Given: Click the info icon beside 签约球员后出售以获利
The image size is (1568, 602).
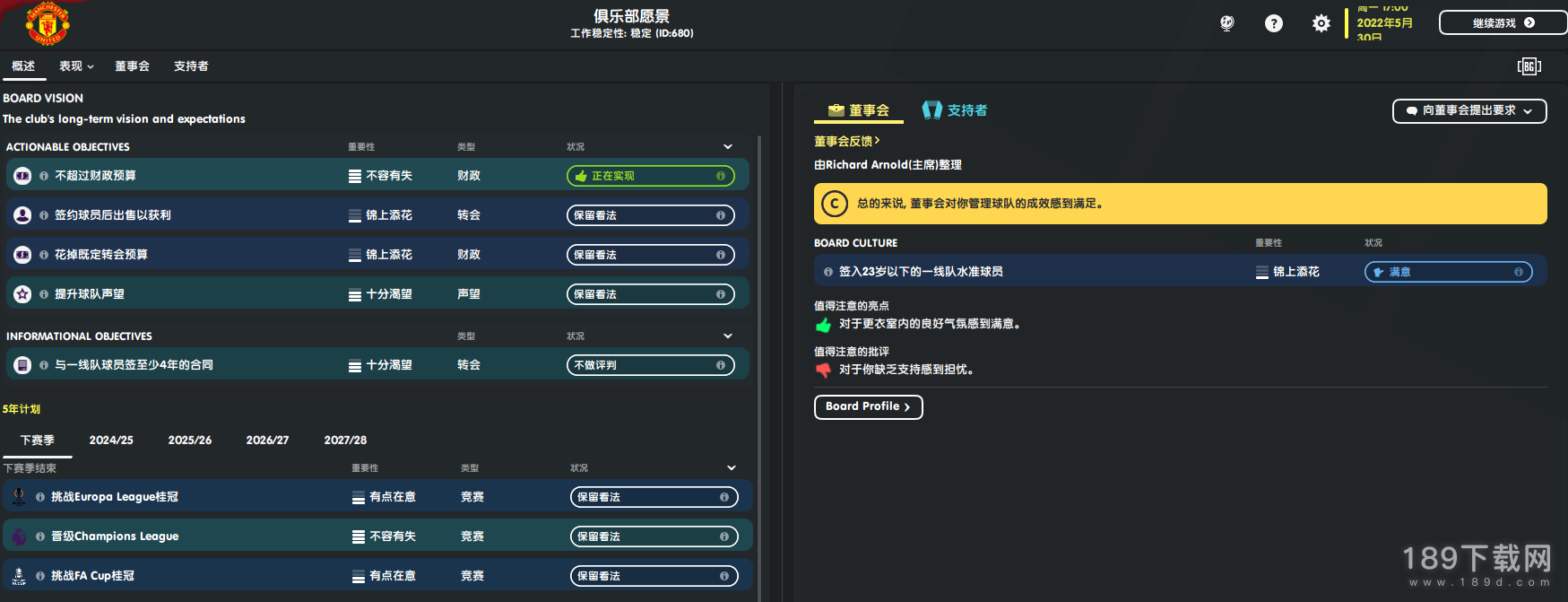Looking at the screenshot, I should pos(44,215).
